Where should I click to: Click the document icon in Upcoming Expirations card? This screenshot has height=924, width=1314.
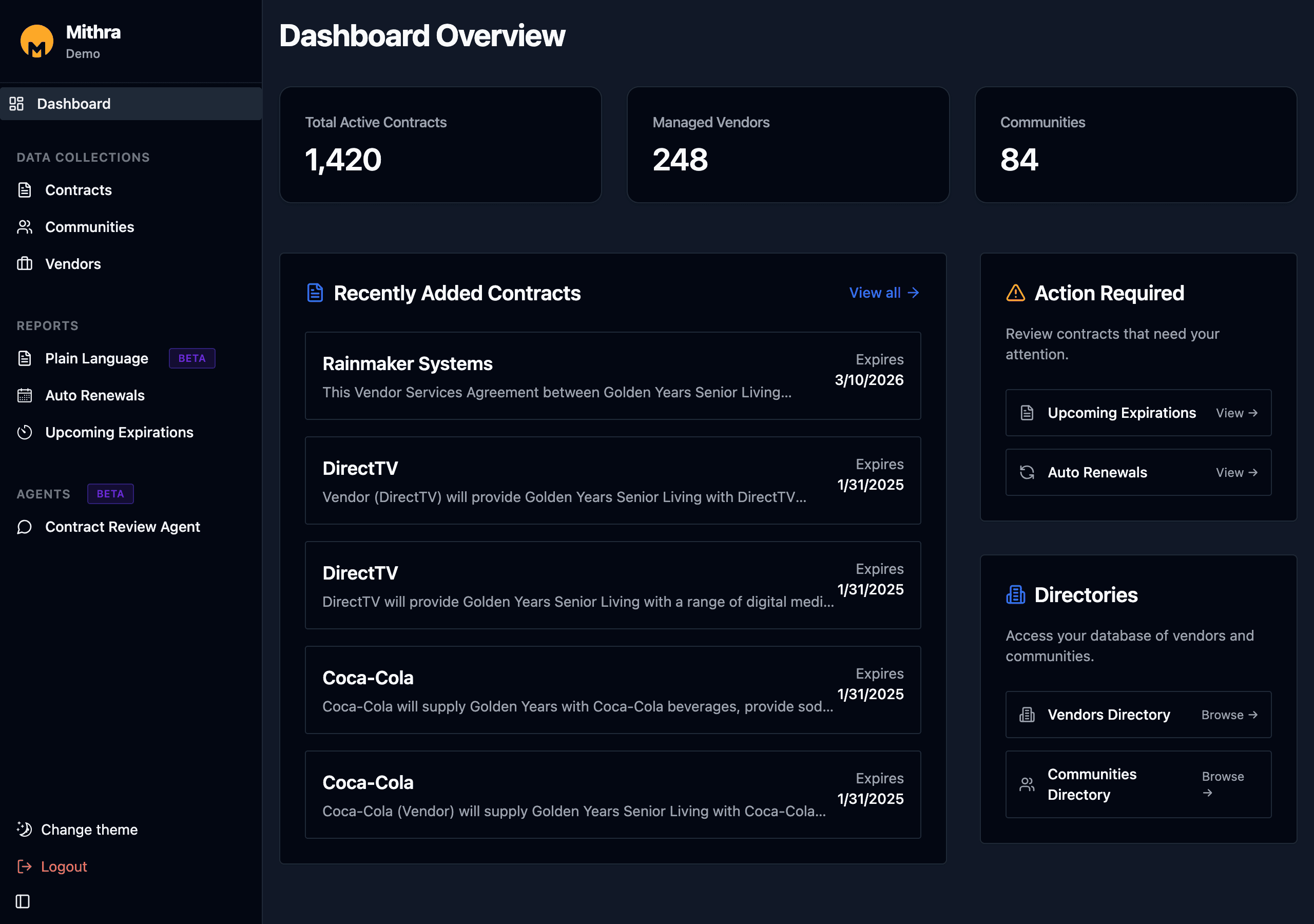1027,413
